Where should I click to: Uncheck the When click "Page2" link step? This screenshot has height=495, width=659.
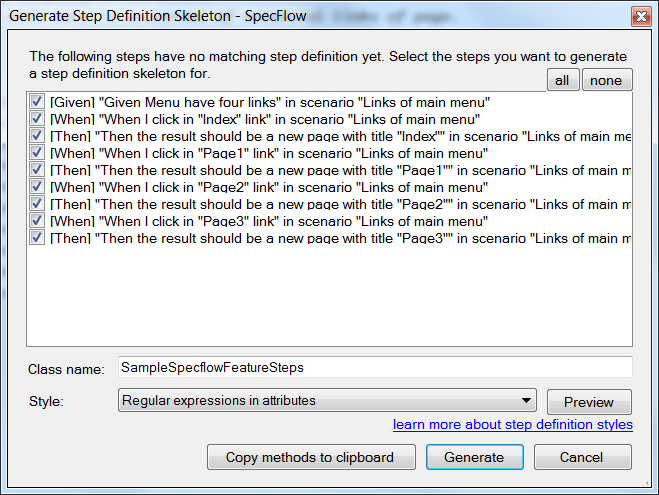(37, 187)
